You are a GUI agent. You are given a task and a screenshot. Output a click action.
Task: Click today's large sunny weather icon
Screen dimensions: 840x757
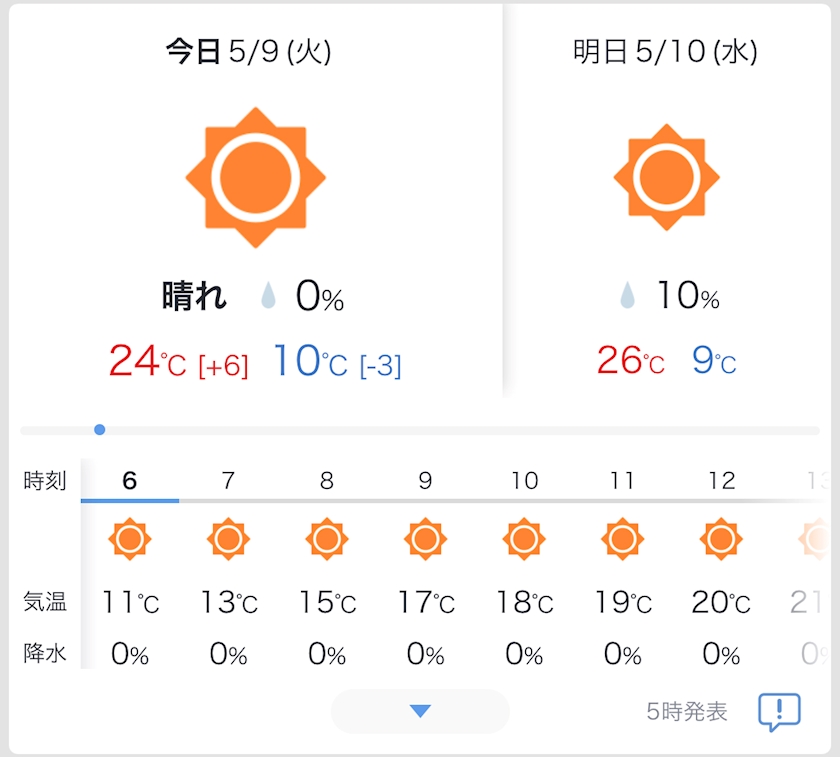tap(256, 177)
